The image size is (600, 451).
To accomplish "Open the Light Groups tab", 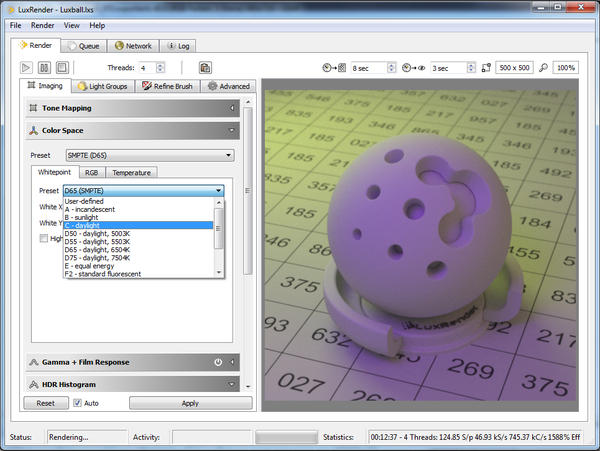I will 103,86.
